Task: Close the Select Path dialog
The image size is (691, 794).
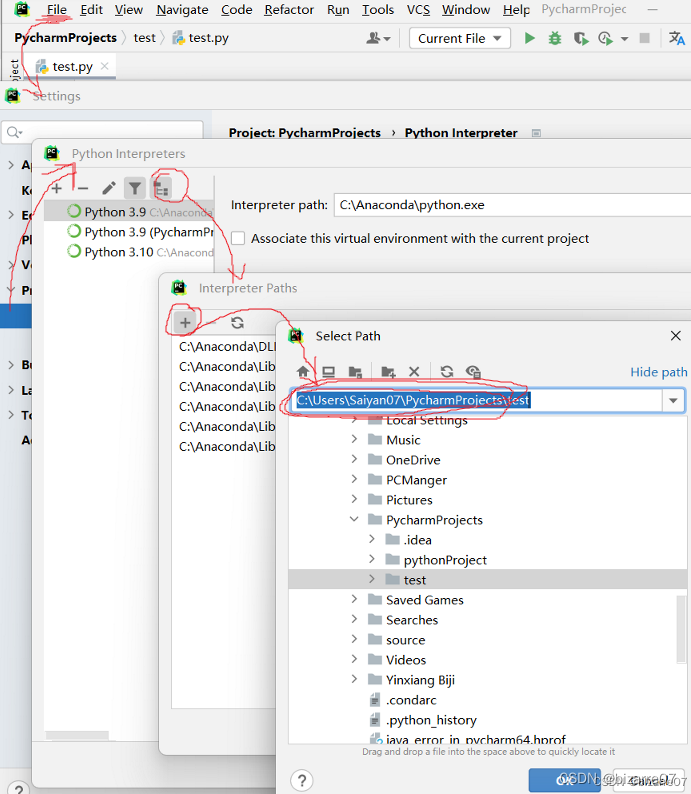Action: pos(675,336)
